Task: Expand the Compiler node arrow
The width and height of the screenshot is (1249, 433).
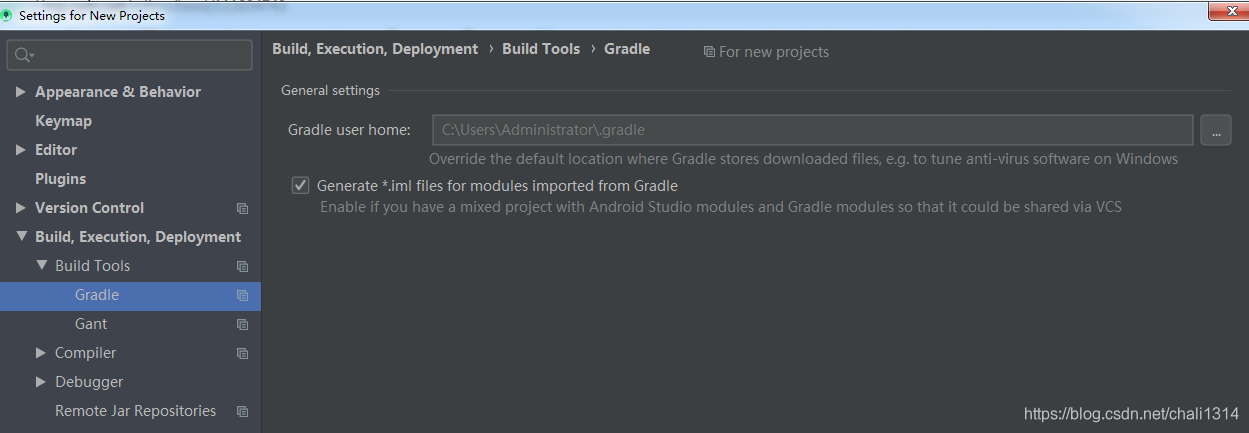Action: click(x=41, y=353)
